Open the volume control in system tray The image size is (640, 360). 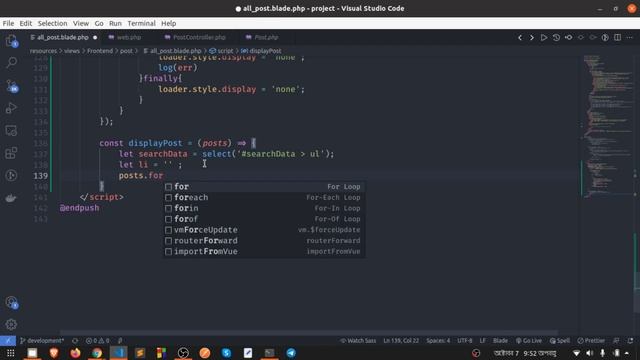click(589, 353)
